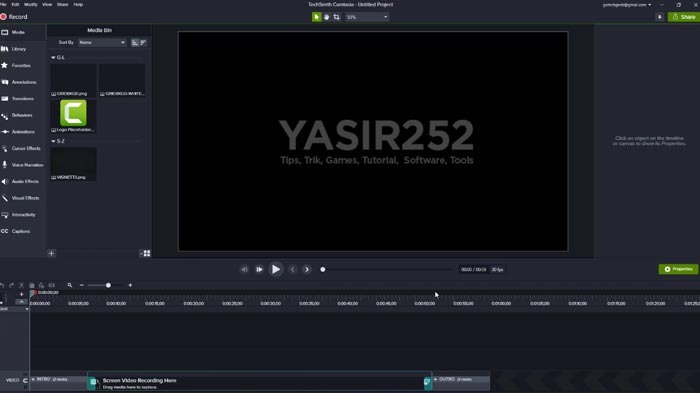Open the Annotations panel
700x393 pixels.
[23, 82]
